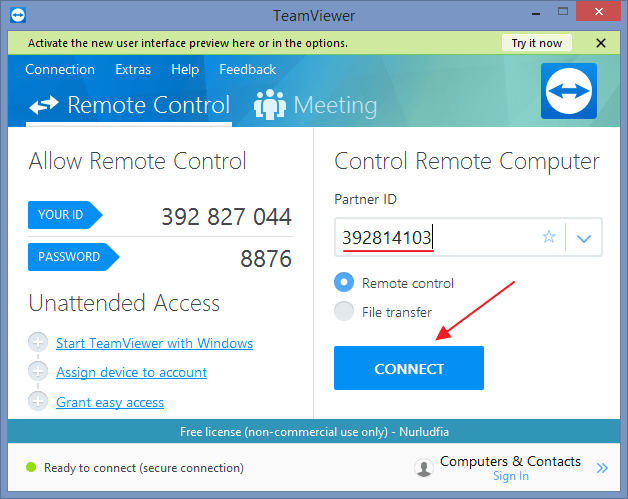Image resolution: width=628 pixels, height=499 pixels.
Task: Click the CONNECT button
Action: [409, 368]
